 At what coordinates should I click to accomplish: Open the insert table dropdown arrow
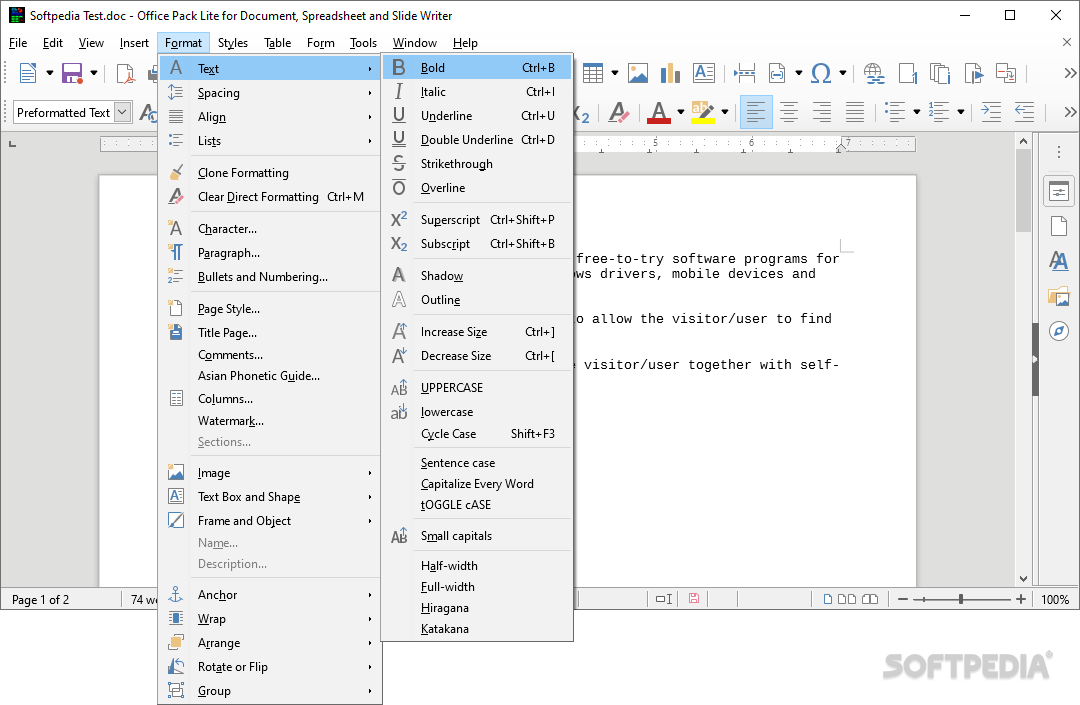click(614, 73)
